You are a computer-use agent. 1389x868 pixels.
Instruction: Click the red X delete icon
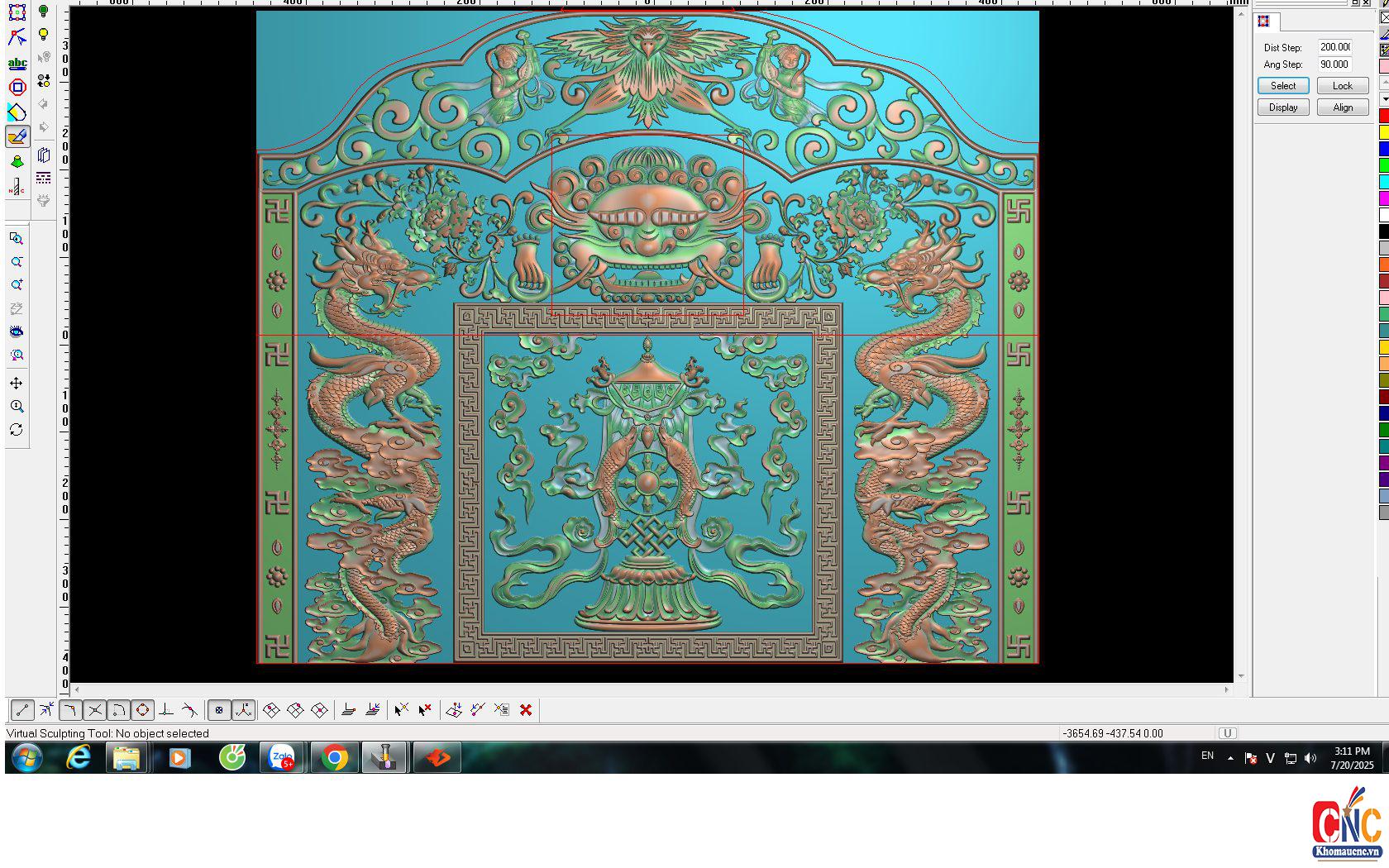526,710
